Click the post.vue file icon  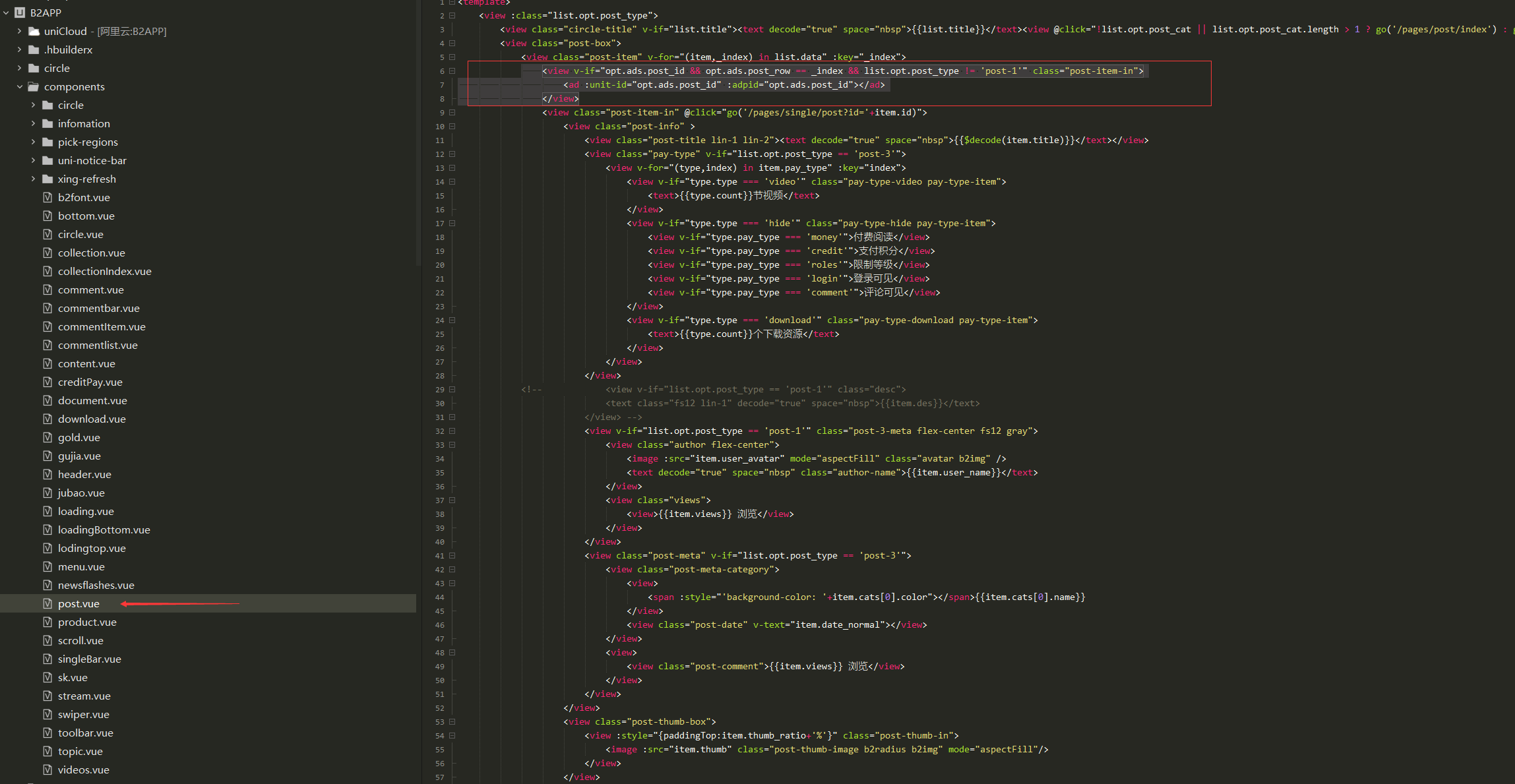pyautogui.click(x=47, y=603)
